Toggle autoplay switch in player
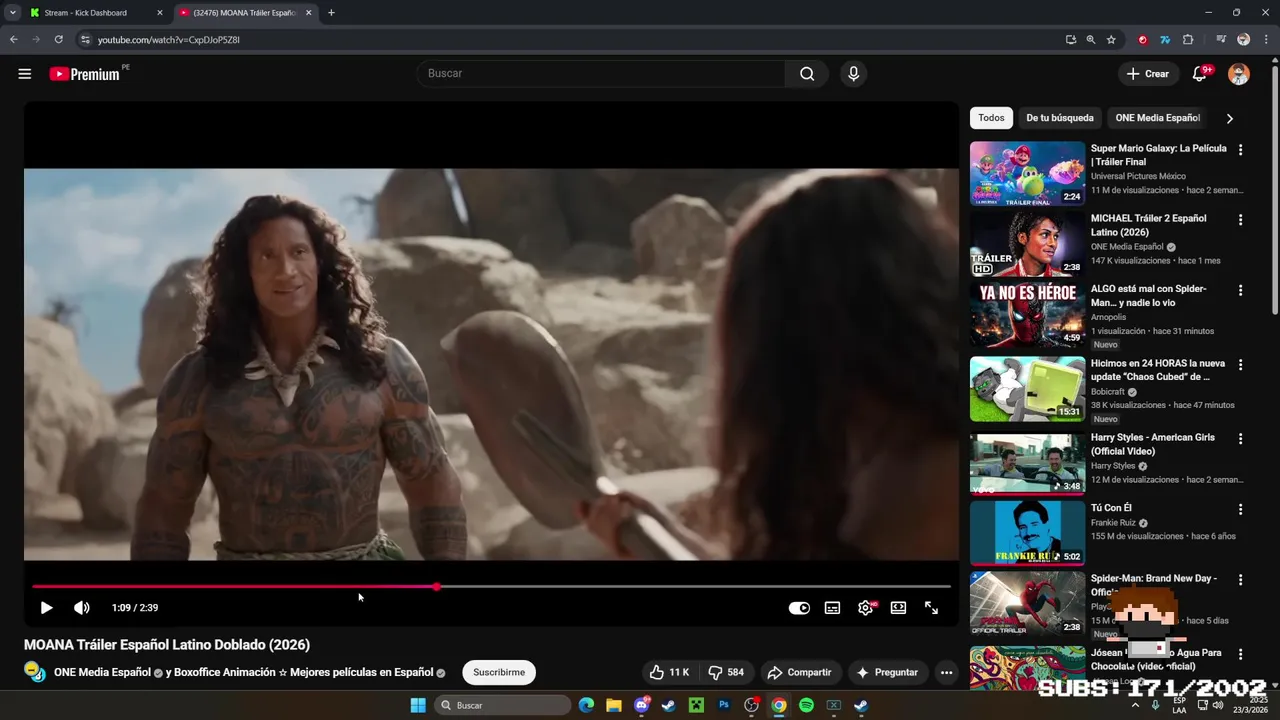Image resolution: width=1280 pixels, height=720 pixels. [x=799, y=608]
